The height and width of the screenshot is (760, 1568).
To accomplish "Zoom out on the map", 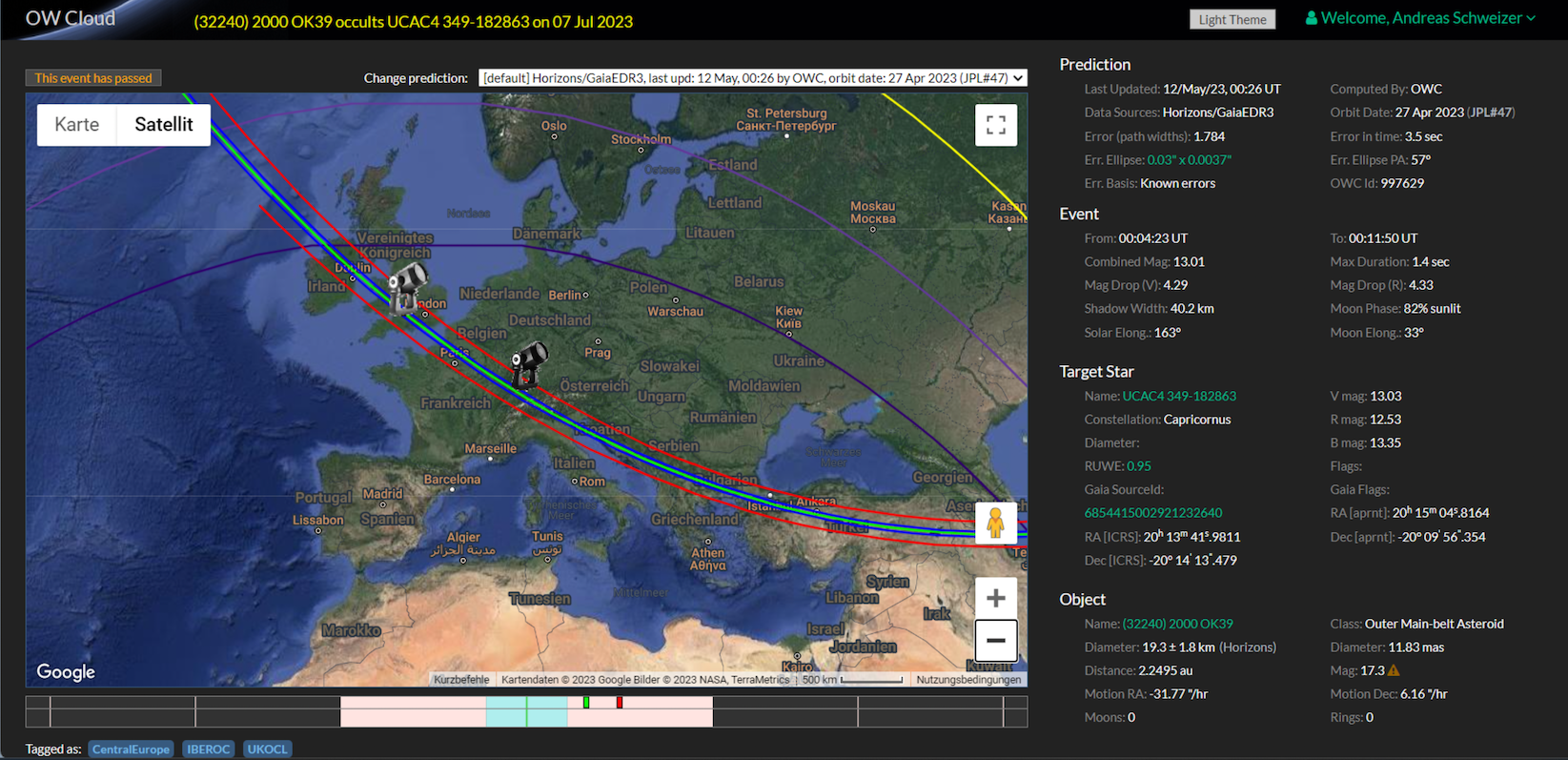I will click(x=995, y=641).
